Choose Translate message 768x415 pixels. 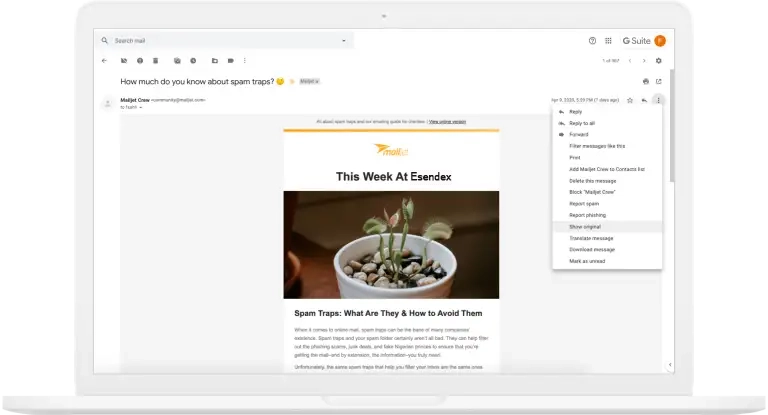(x=607, y=238)
